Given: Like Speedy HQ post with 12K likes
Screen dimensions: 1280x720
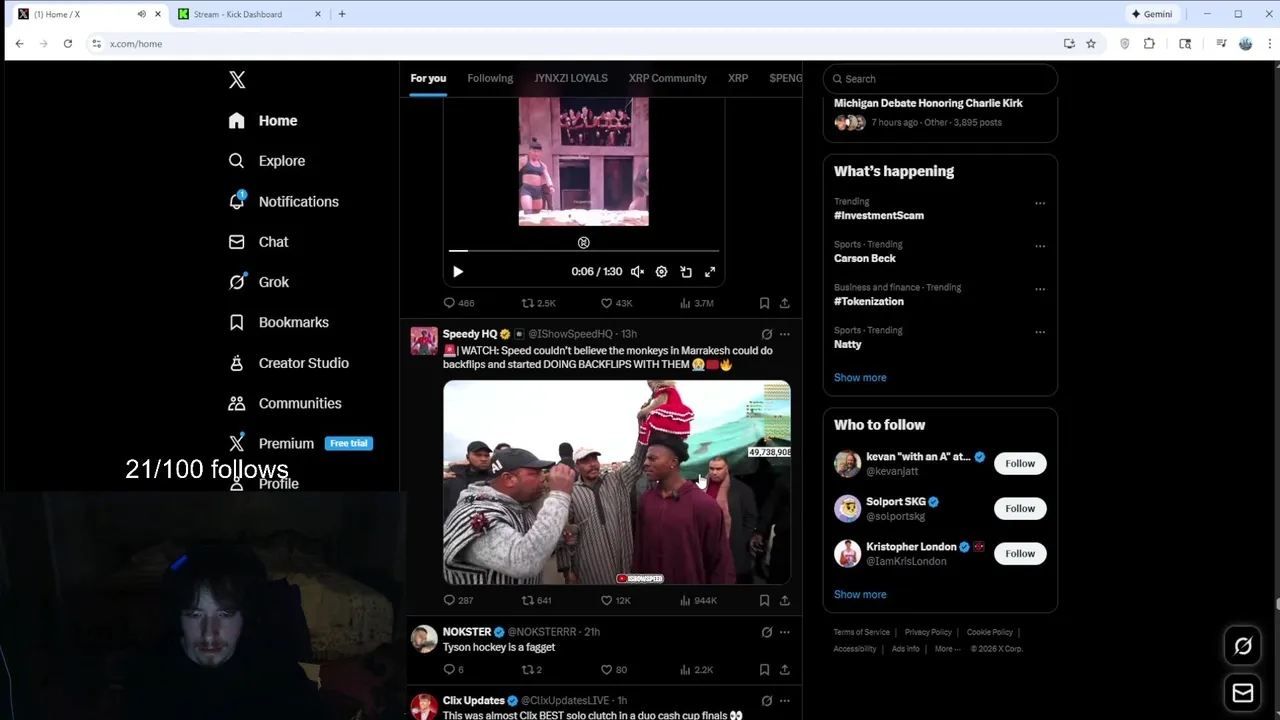Looking at the screenshot, I should tap(616, 600).
